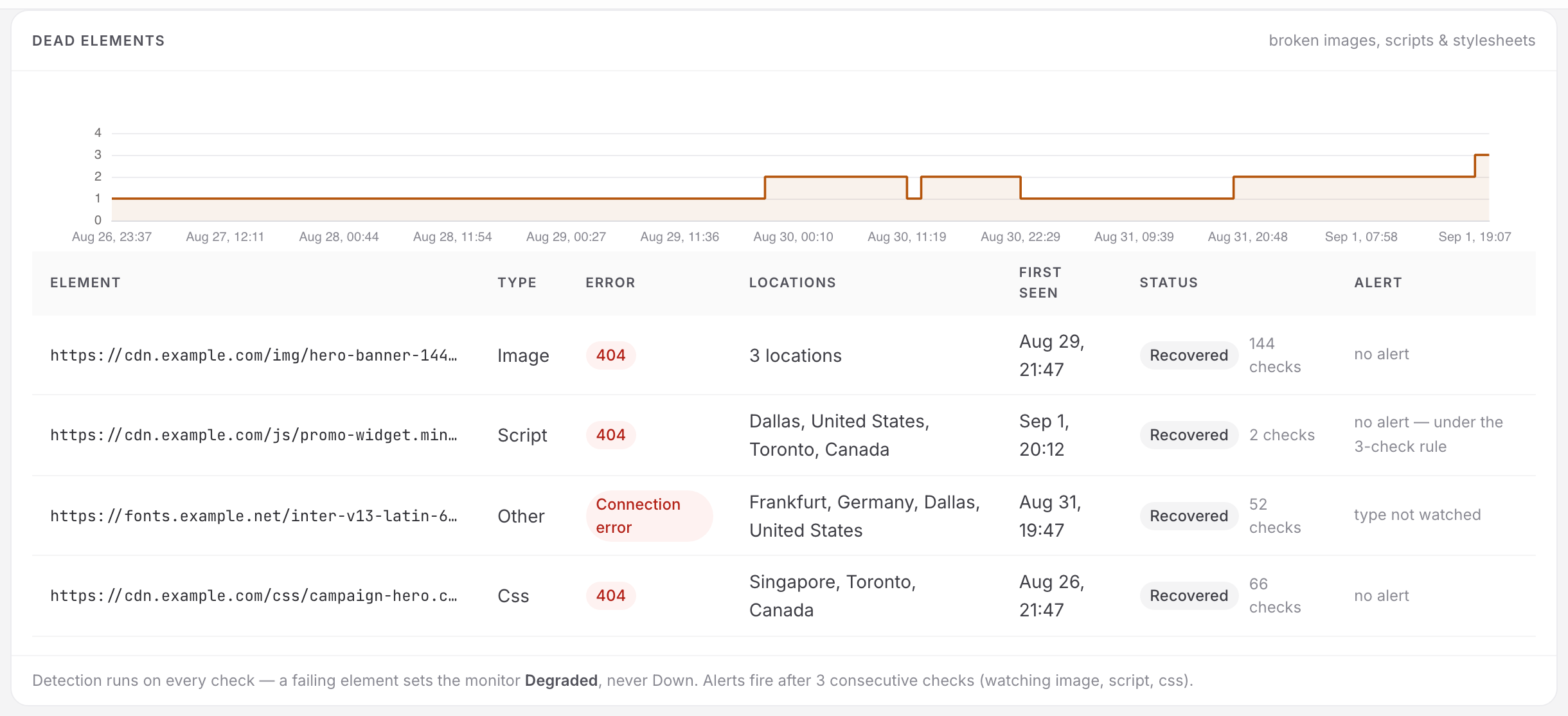Click the bold 'Degraded' word in footer
Viewport: 1568px width, 716px height.
click(x=561, y=681)
